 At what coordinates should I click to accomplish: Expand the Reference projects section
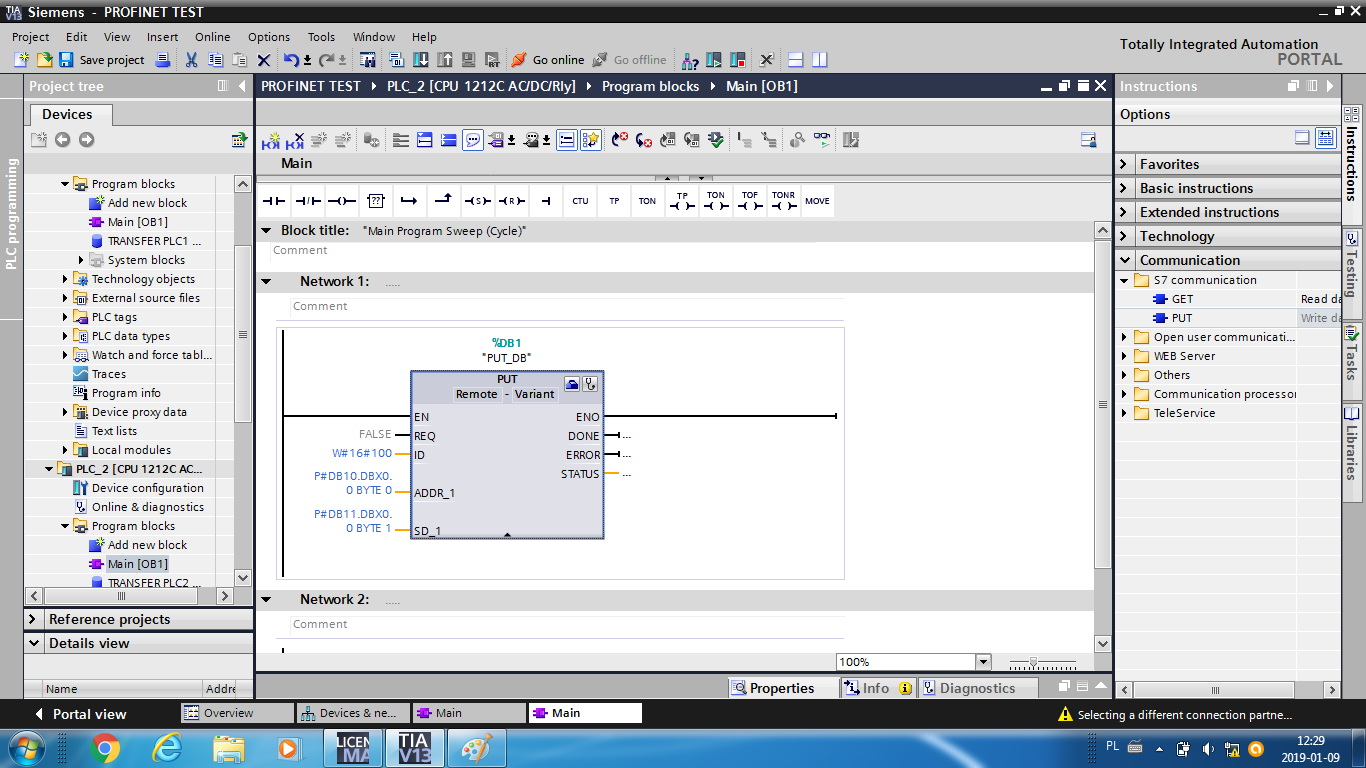[33, 619]
